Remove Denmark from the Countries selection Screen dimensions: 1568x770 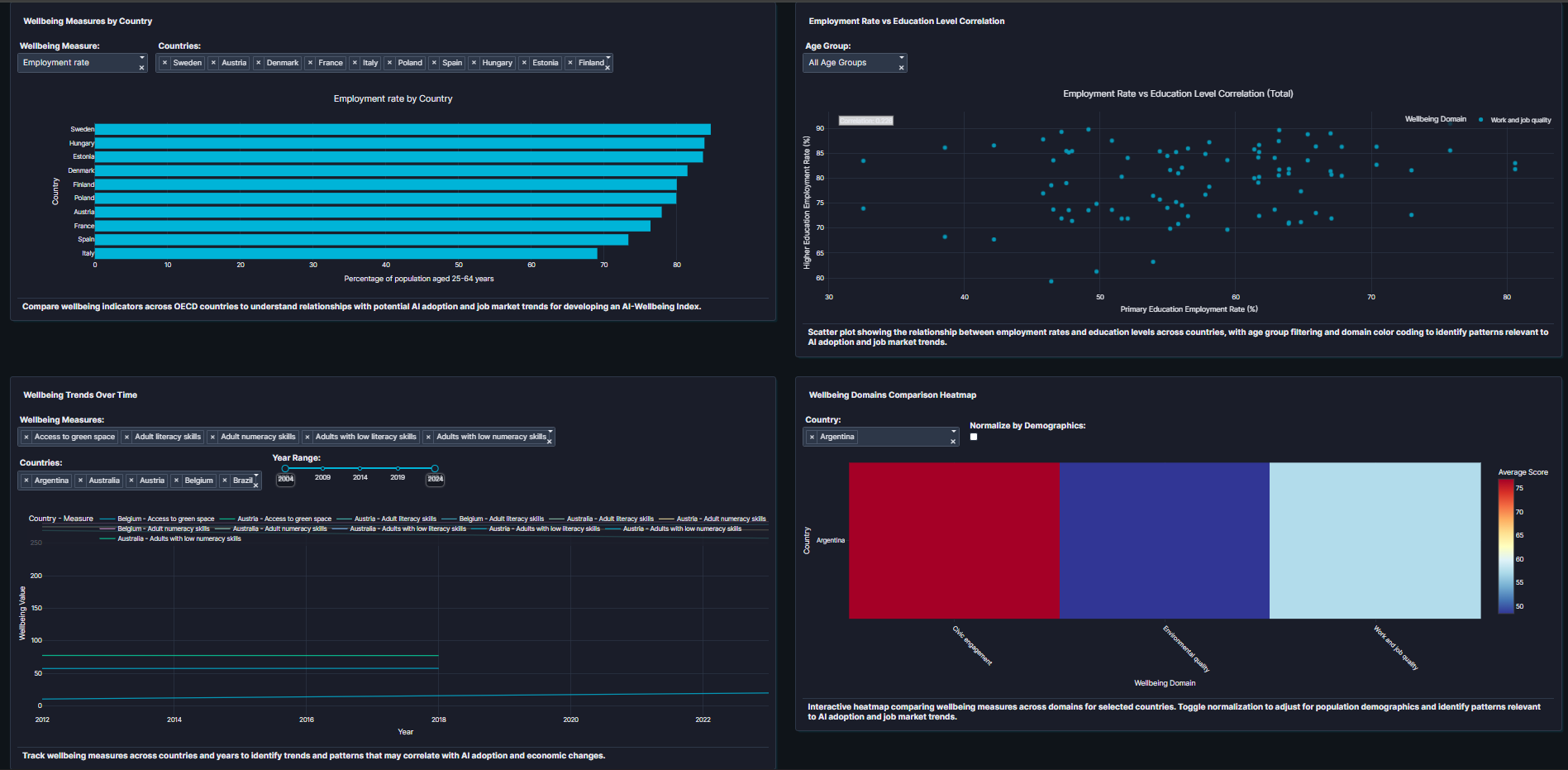[257, 62]
